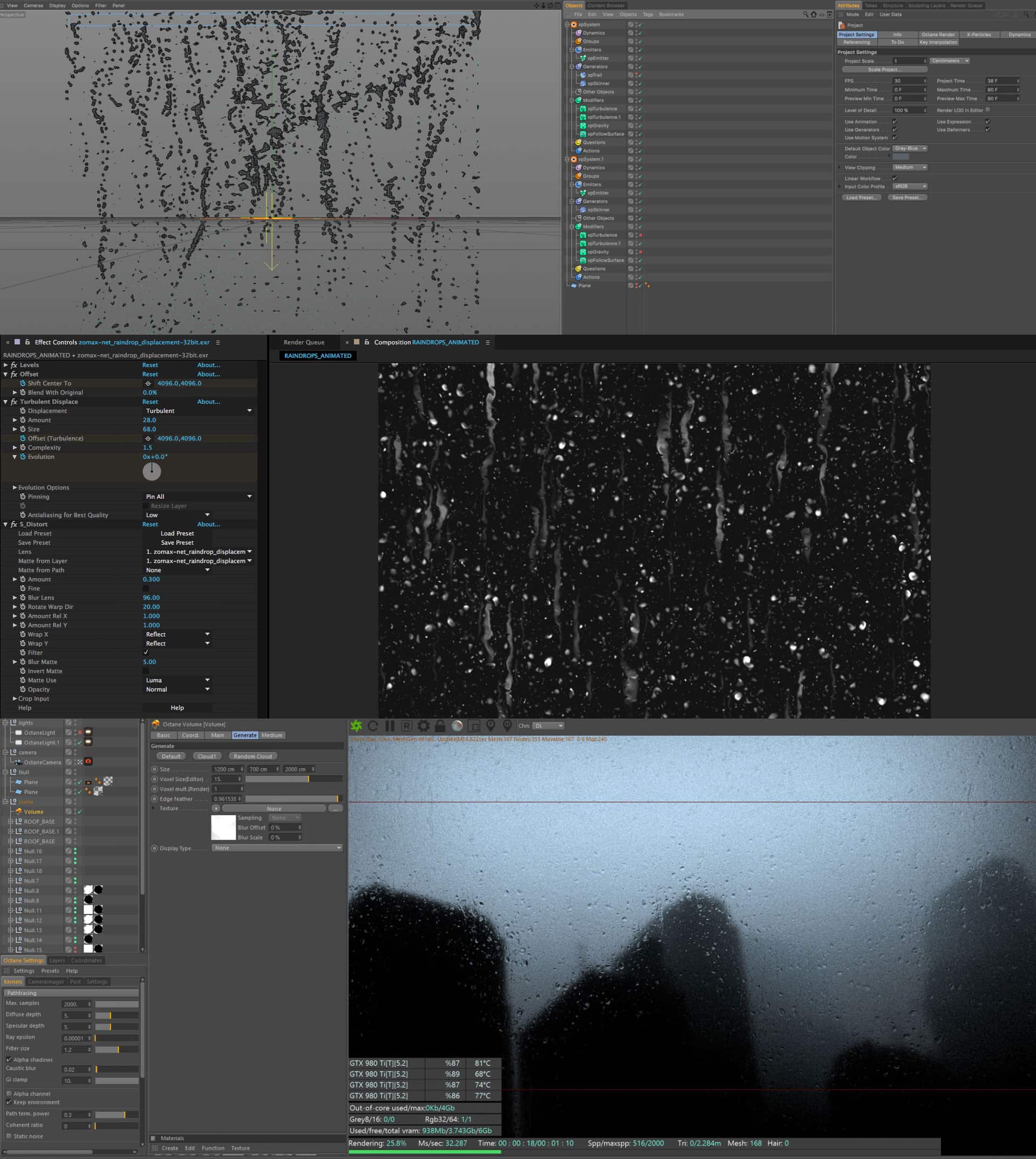Viewport: 1036px width, 1159px height.
Task: Click the focus picker F pin icon
Action: 490,726
